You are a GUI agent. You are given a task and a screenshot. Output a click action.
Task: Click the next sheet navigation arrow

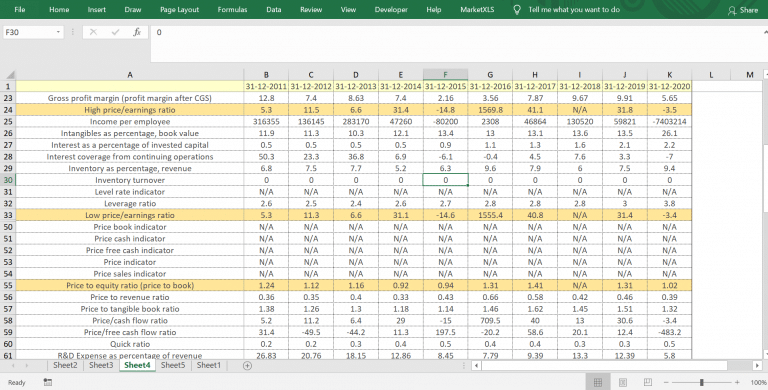[26, 366]
